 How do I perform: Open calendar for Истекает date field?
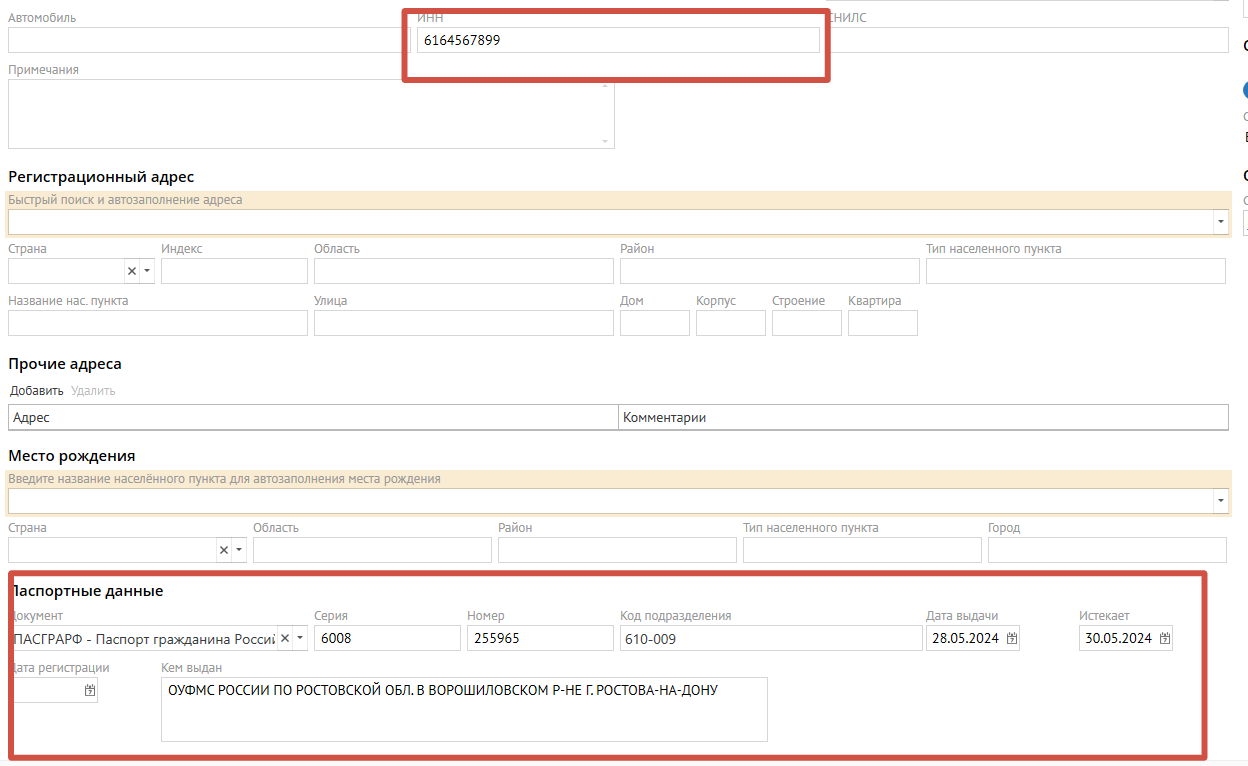[1164, 638]
